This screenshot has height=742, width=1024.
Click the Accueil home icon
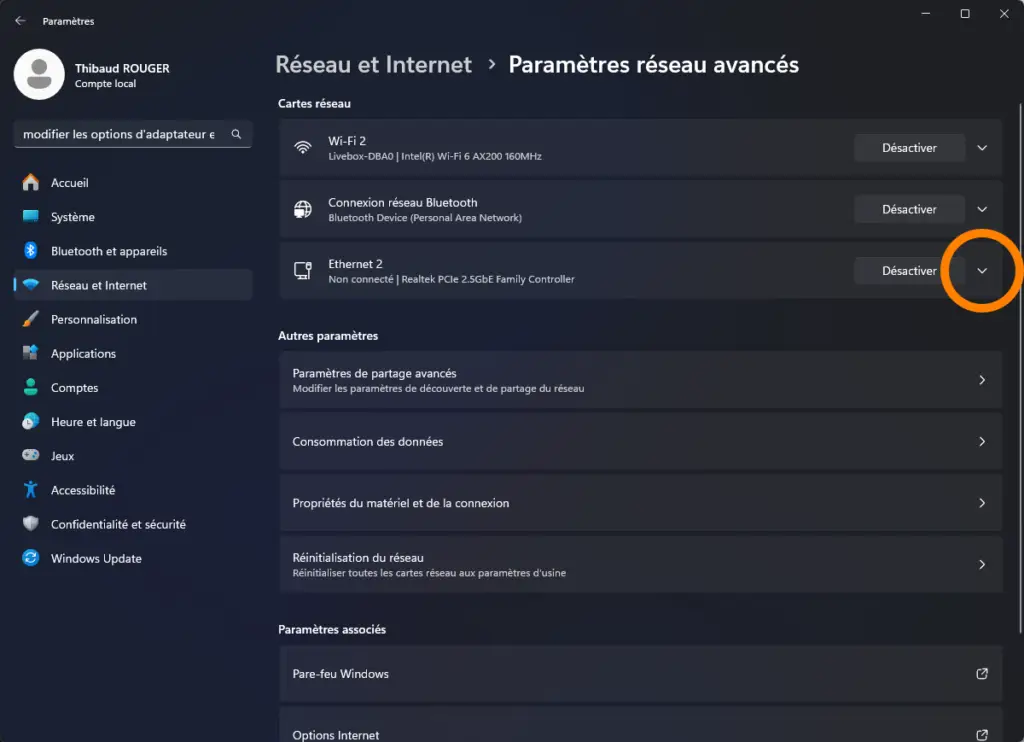31,182
